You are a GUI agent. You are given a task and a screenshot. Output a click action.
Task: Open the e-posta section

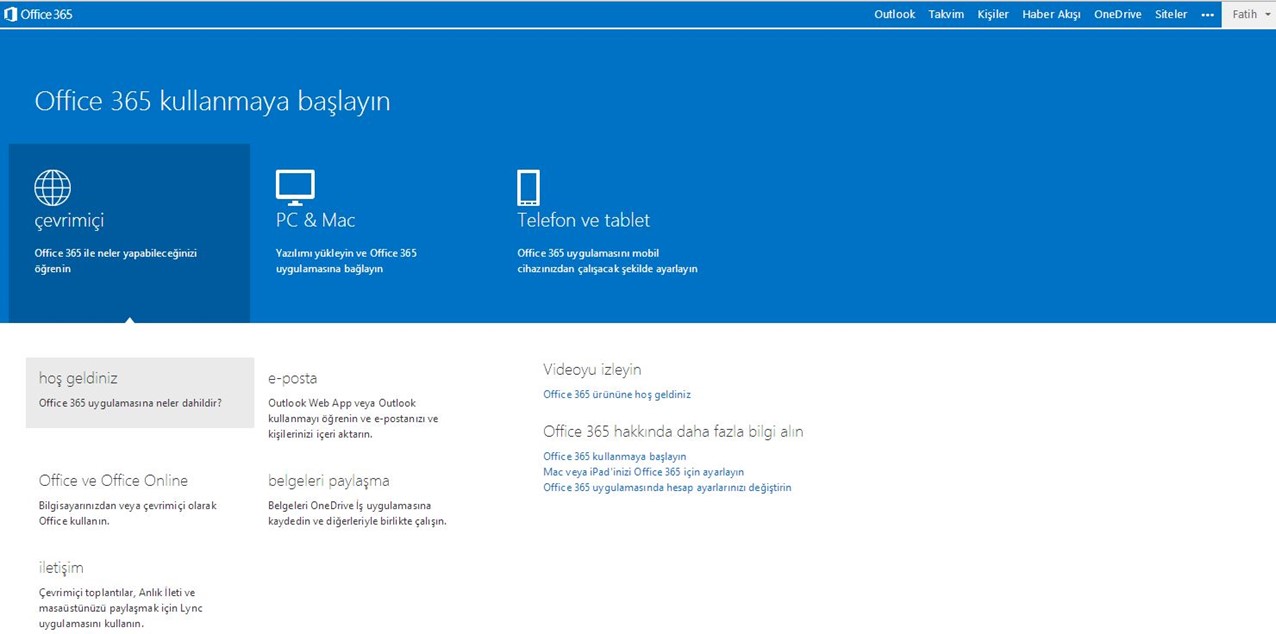292,378
